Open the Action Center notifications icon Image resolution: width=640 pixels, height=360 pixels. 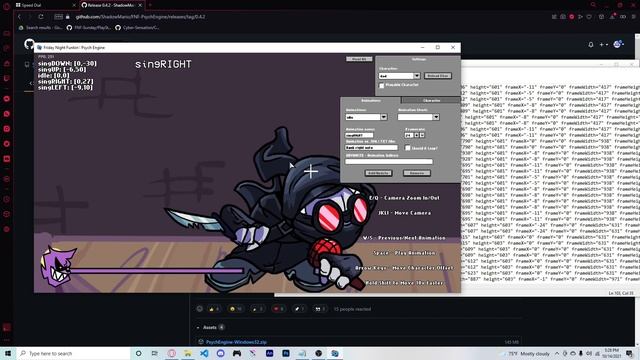pos(629,353)
